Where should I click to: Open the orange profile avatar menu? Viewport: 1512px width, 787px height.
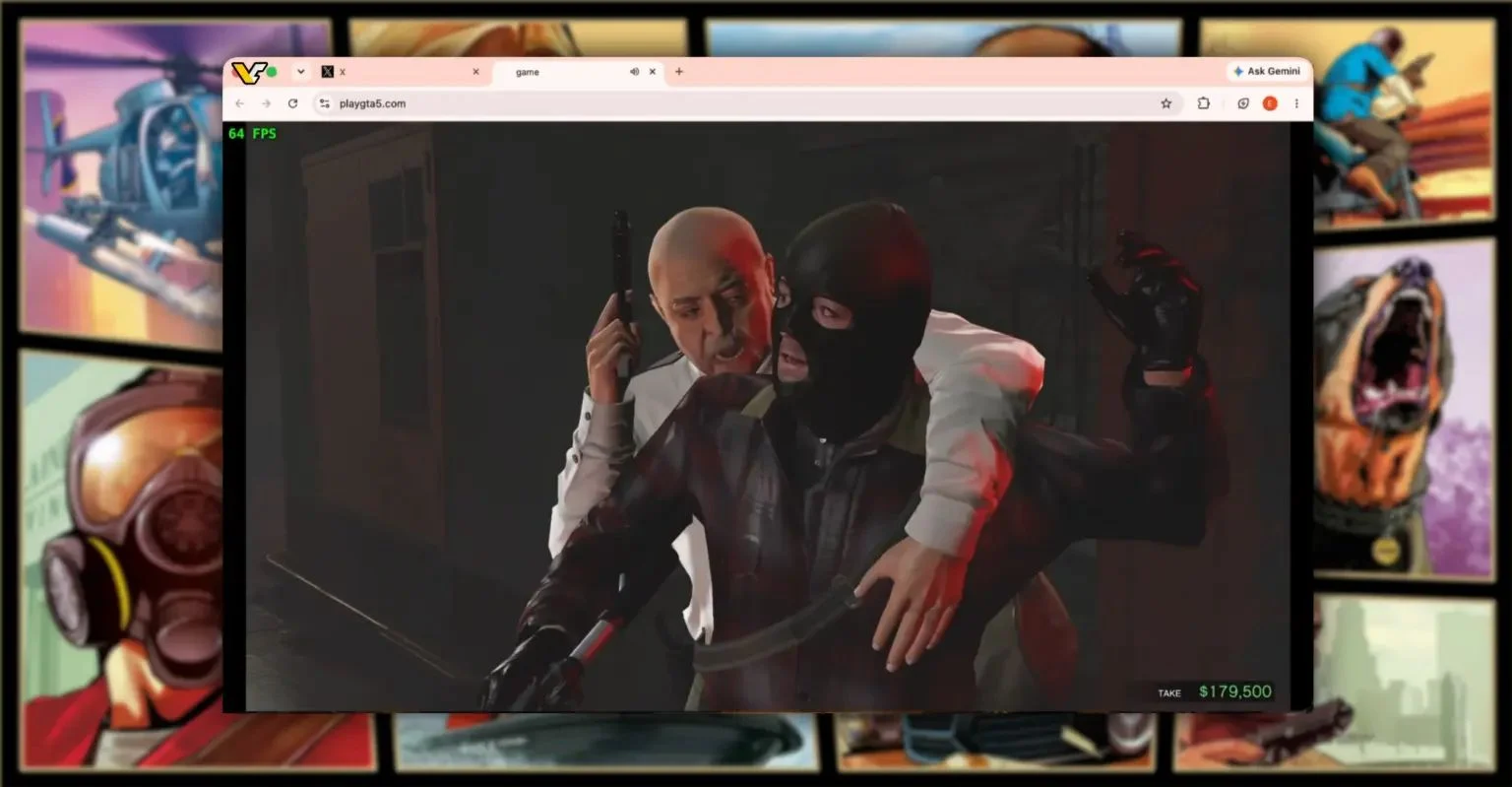1270,103
